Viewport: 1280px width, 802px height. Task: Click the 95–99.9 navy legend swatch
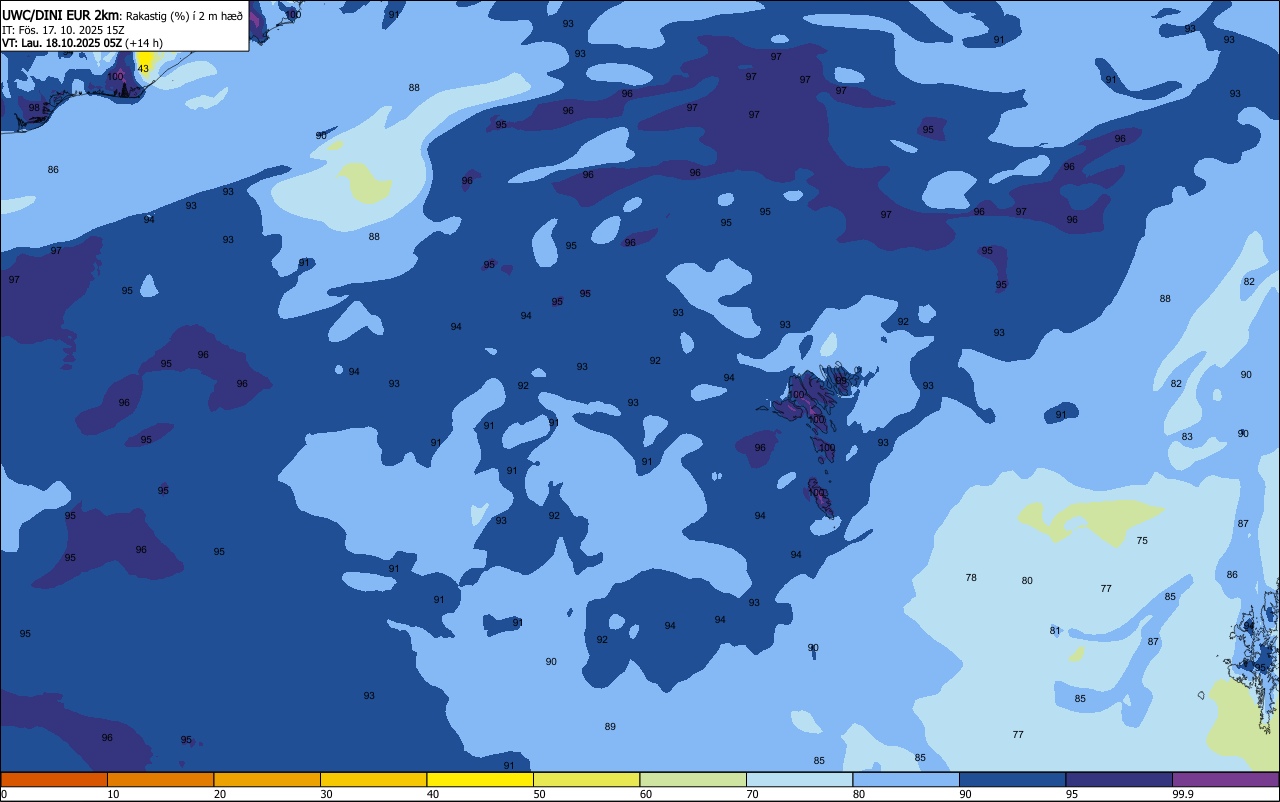coord(1119,779)
